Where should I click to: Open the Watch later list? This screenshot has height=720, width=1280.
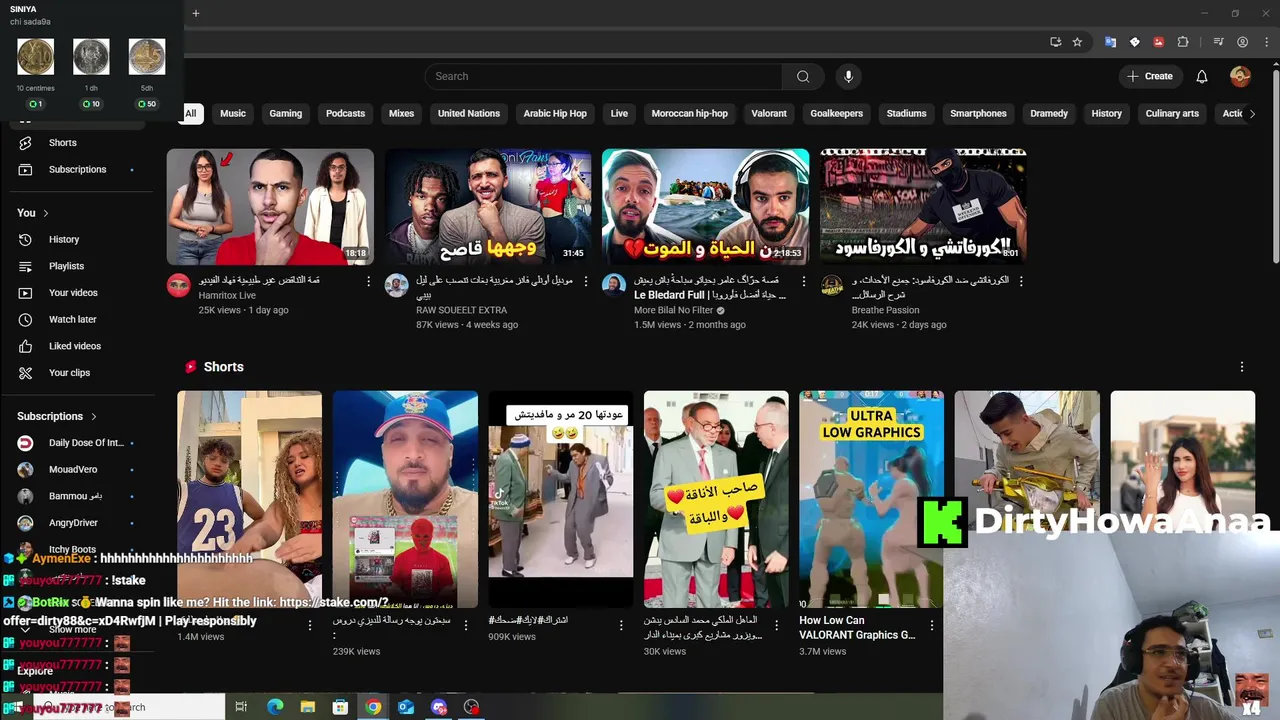72,320
